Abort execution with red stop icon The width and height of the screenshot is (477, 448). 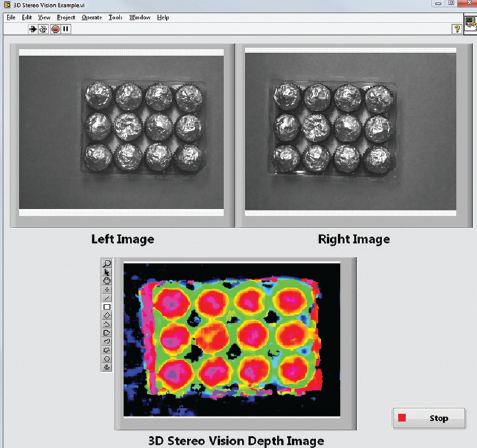click(x=55, y=29)
